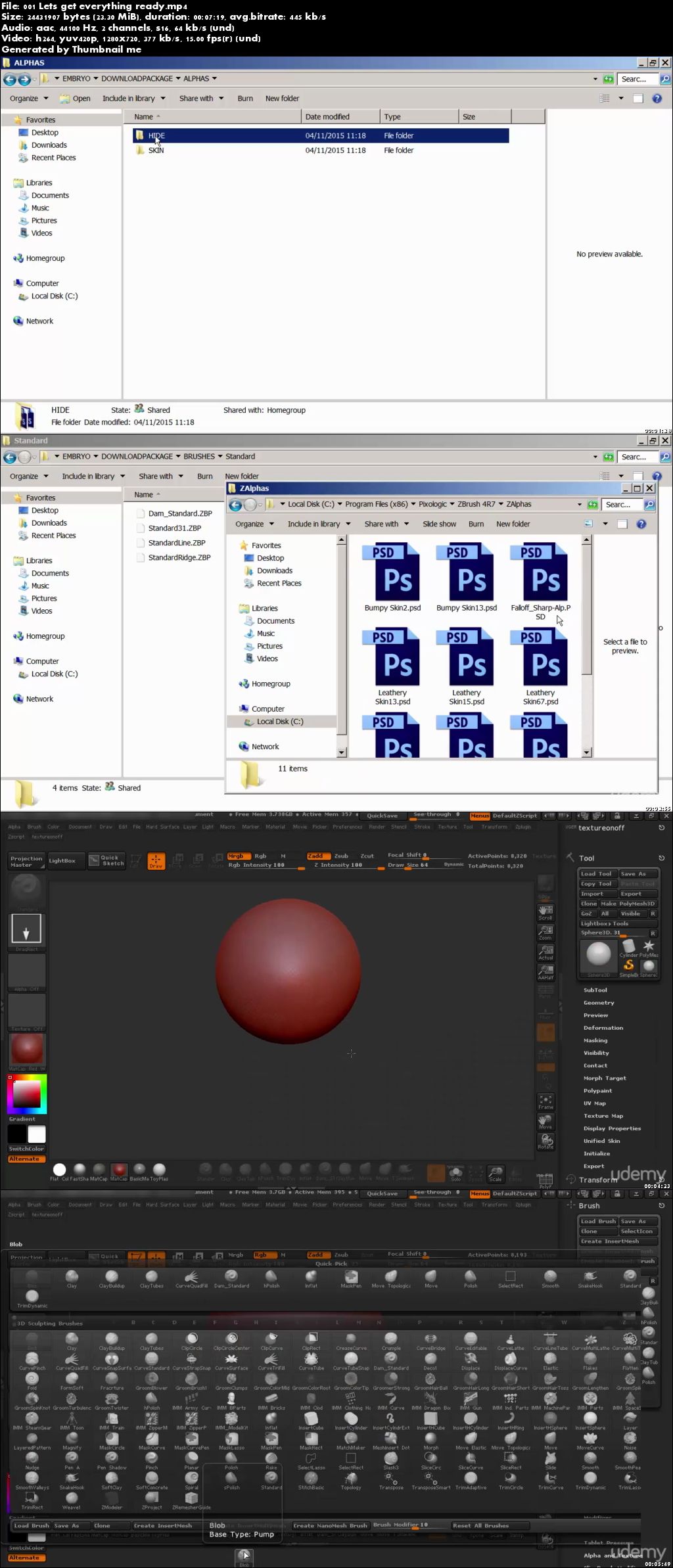This screenshot has width=673, height=1568.
Task: Click the AAHalf icon beside the red sphere
Action: [545, 972]
